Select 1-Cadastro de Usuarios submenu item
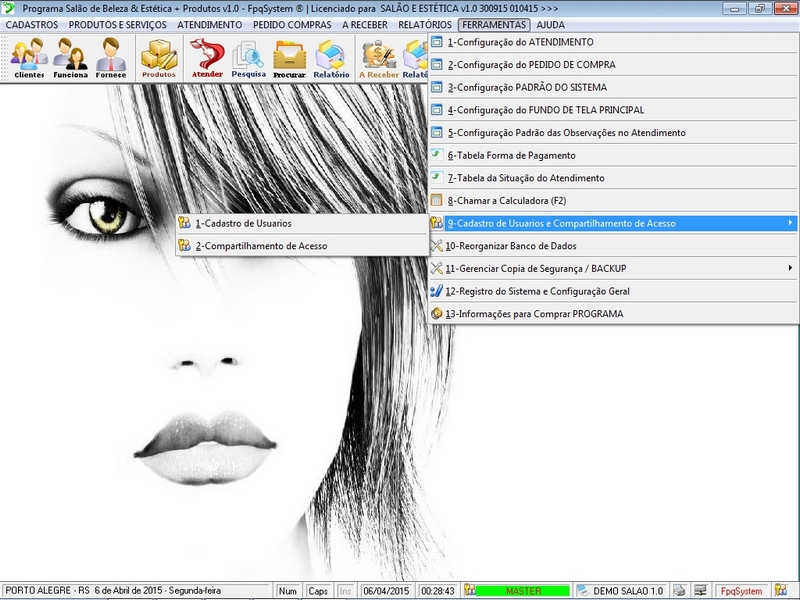800x600 pixels. pos(302,223)
